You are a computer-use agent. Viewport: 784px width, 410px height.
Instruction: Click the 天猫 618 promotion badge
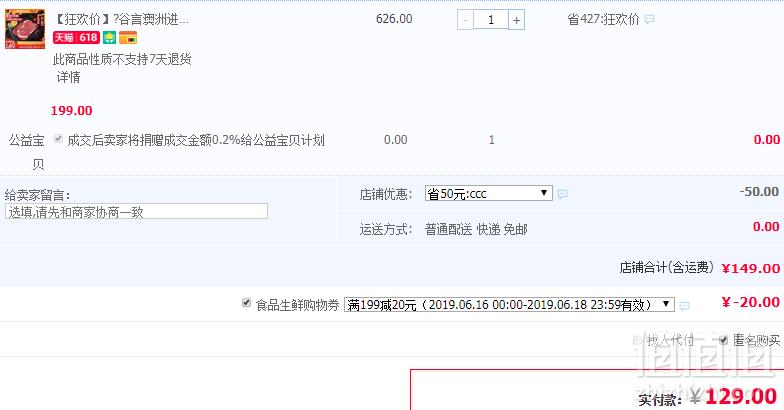coord(76,38)
